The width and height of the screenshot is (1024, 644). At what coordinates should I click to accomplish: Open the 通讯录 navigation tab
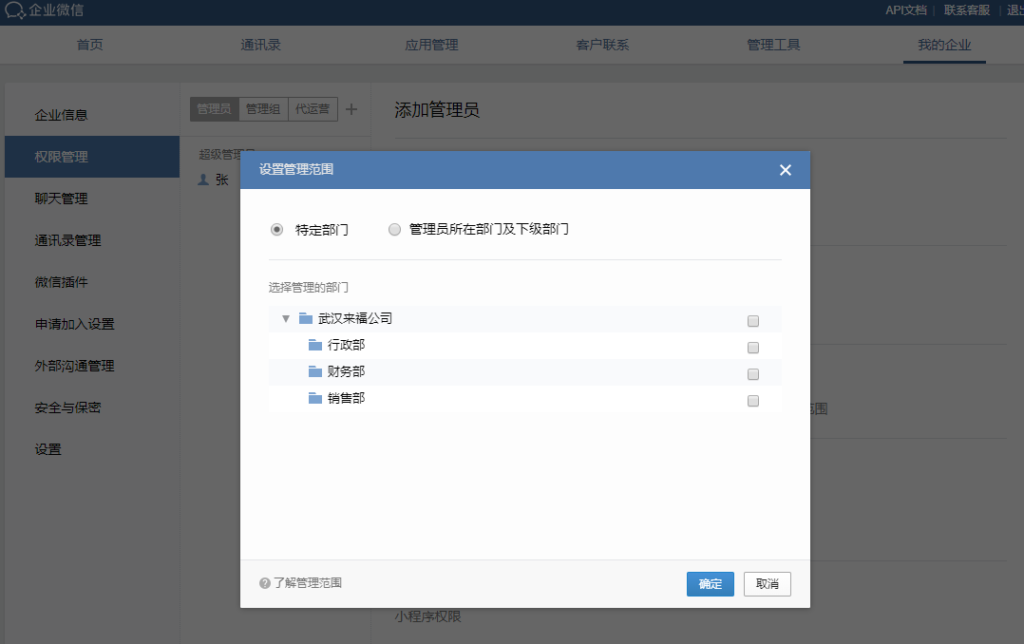260,44
